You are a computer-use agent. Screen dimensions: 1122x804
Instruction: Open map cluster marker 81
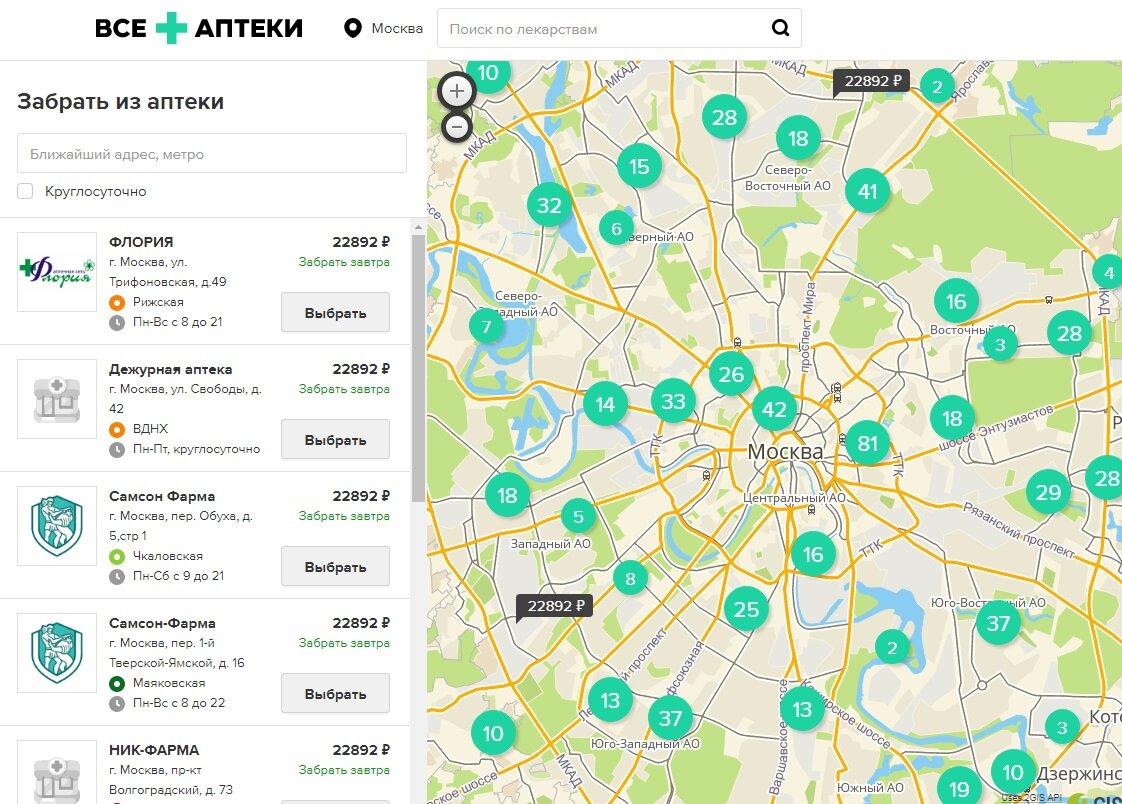(x=867, y=443)
